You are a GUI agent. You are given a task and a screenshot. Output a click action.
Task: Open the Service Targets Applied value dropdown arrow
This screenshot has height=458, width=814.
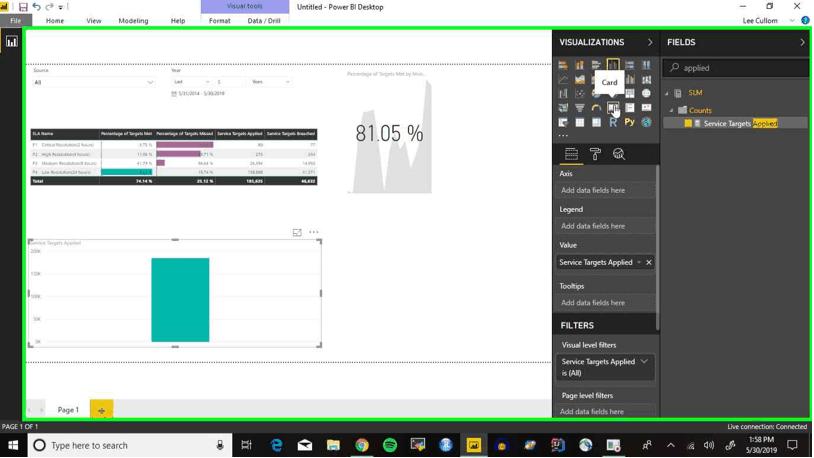[x=639, y=262]
